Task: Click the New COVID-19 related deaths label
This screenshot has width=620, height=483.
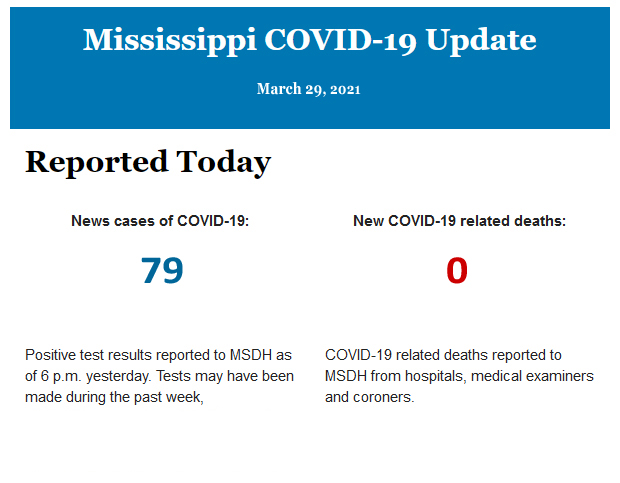Action: pos(459,221)
